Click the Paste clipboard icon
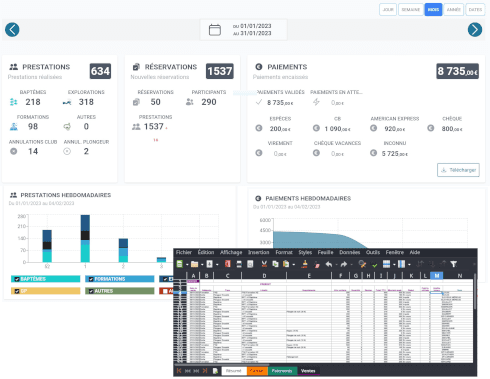 (286, 264)
